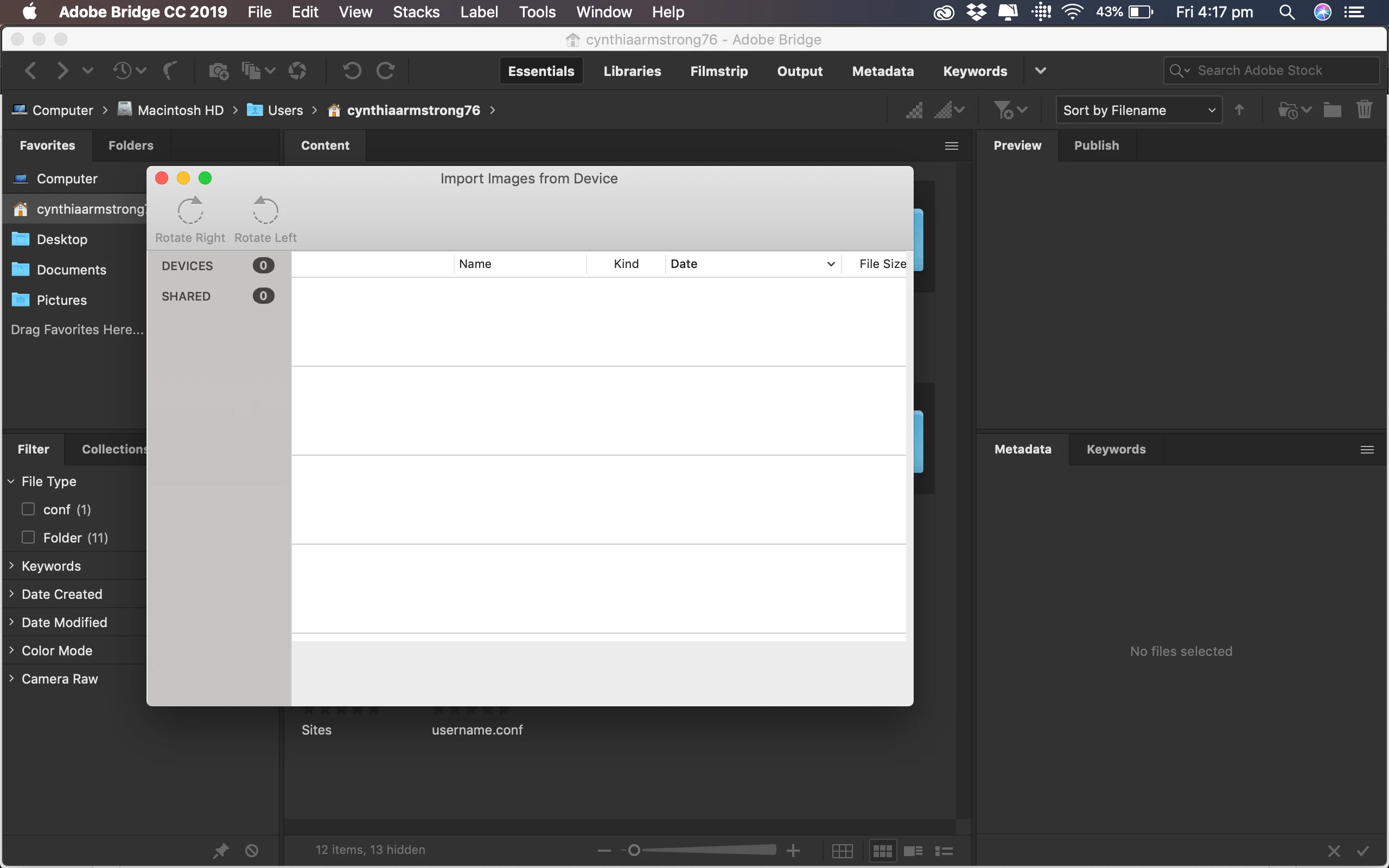Open Wi-Fi status menu
The height and width of the screenshot is (868, 1389).
click(x=1072, y=12)
